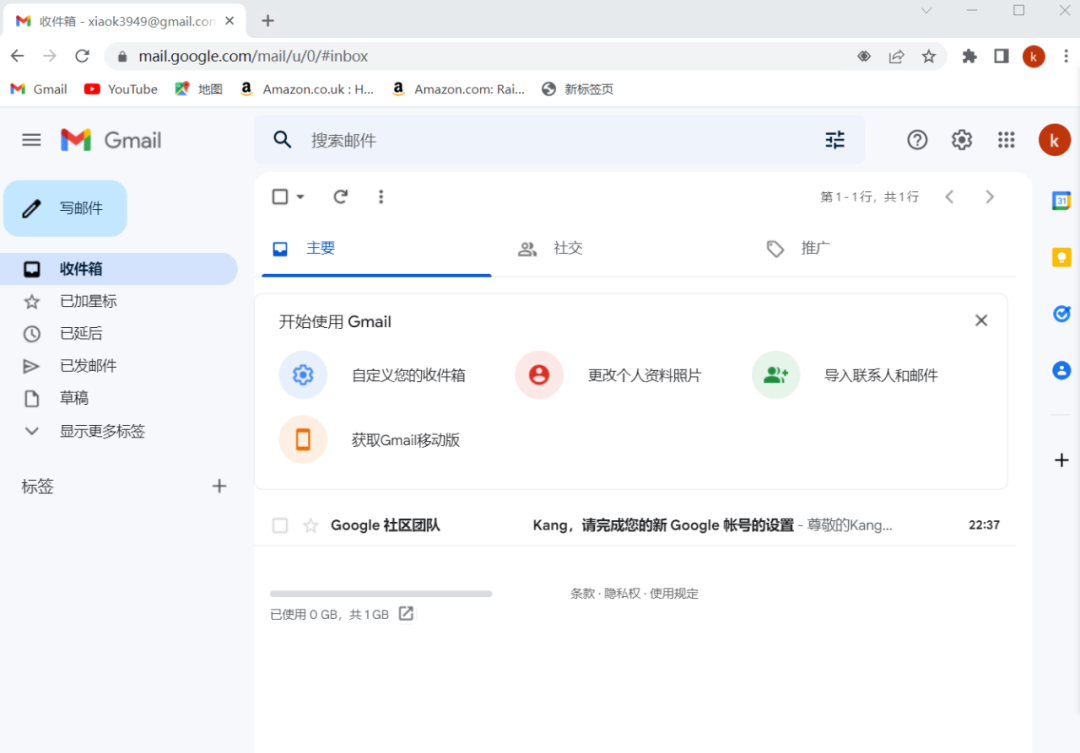Image resolution: width=1080 pixels, height=753 pixels.
Task: Select the email from Google 社区团队
Action: coord(280,524)
